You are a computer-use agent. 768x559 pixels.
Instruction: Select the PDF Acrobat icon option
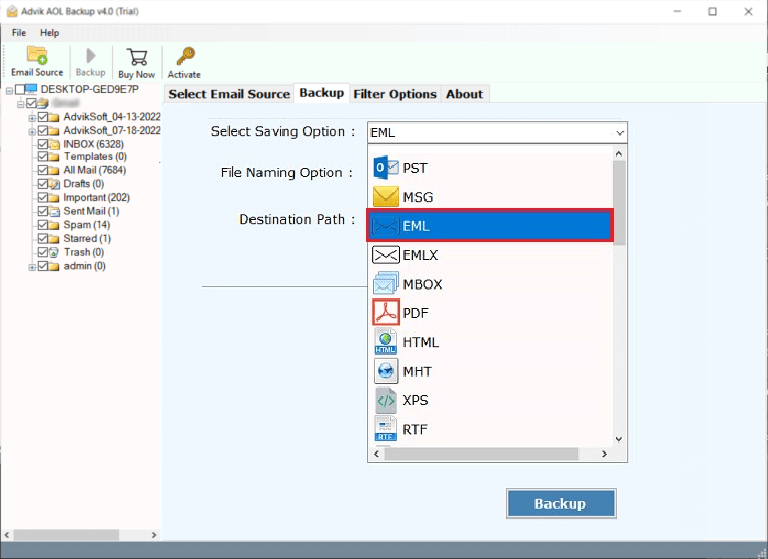(x=385, y=313)
